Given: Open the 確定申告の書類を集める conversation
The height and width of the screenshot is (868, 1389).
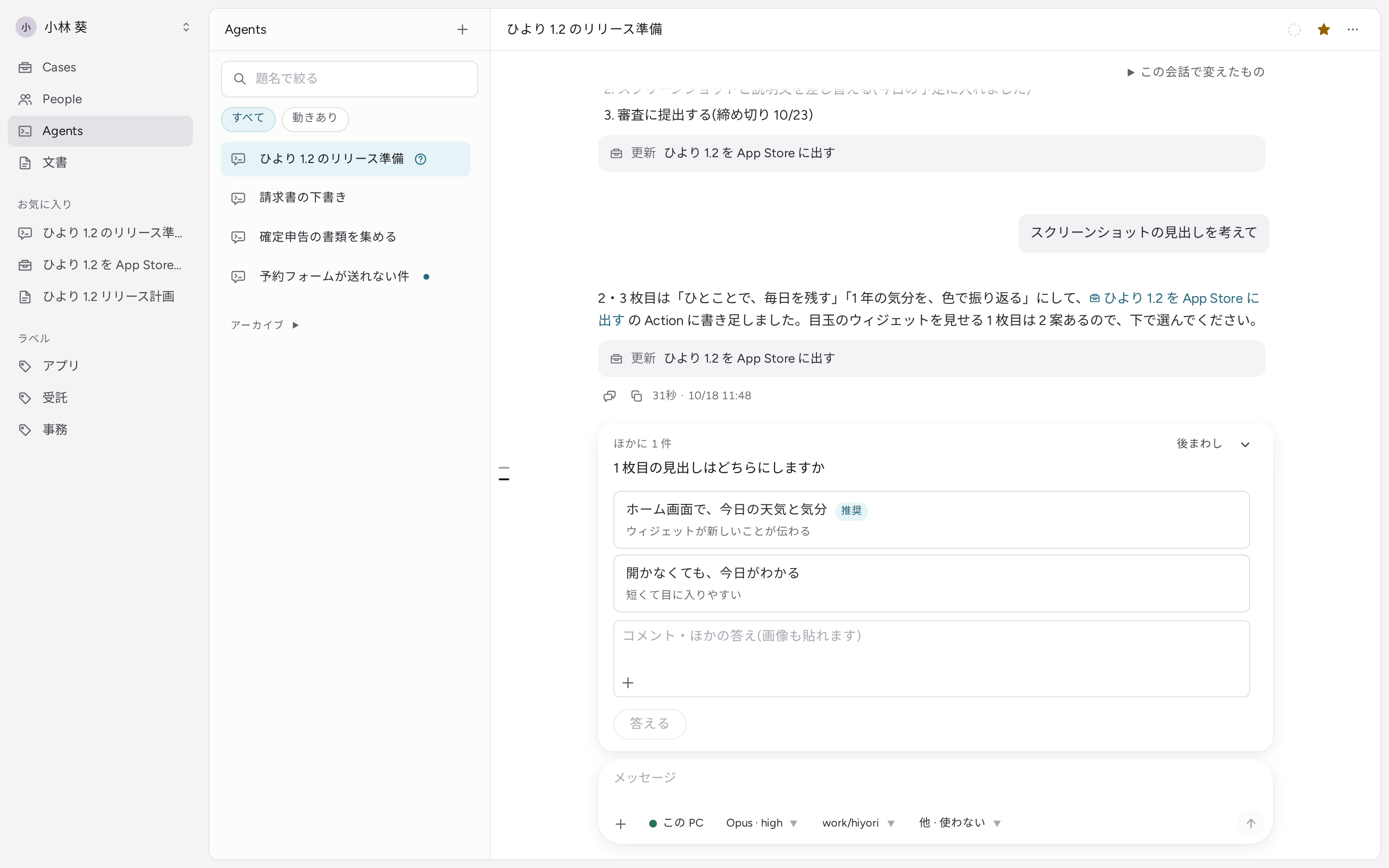Looking at the screenshot, I should [345, 237].
